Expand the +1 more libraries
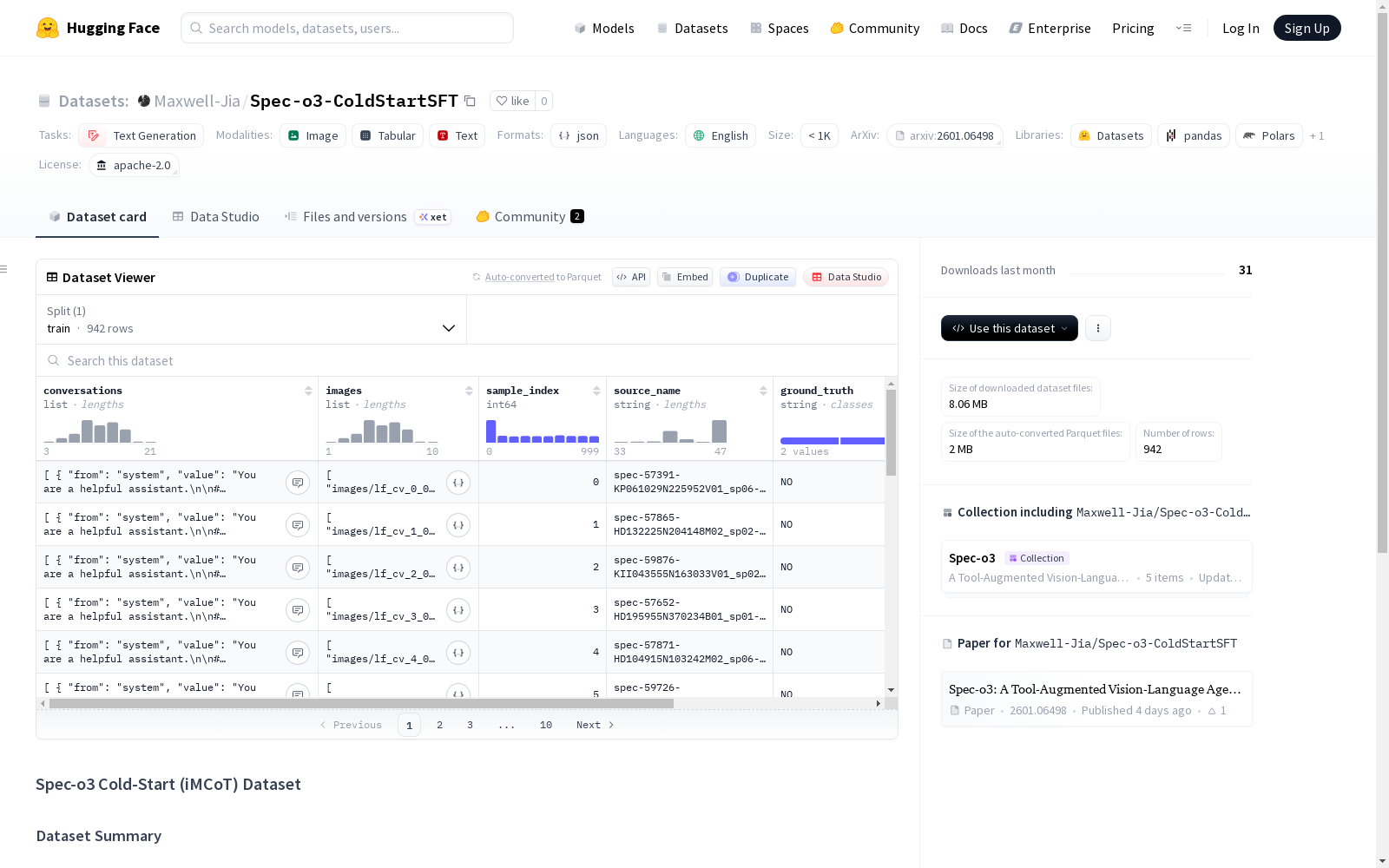 tap(1317, 135)
